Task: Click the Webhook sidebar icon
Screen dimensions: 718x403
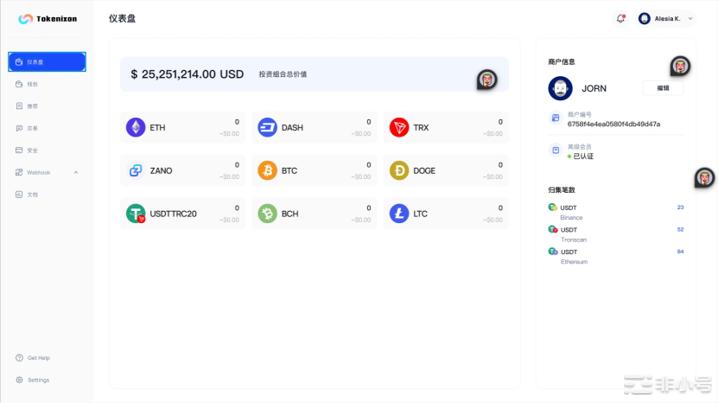Action: (19, 172)
